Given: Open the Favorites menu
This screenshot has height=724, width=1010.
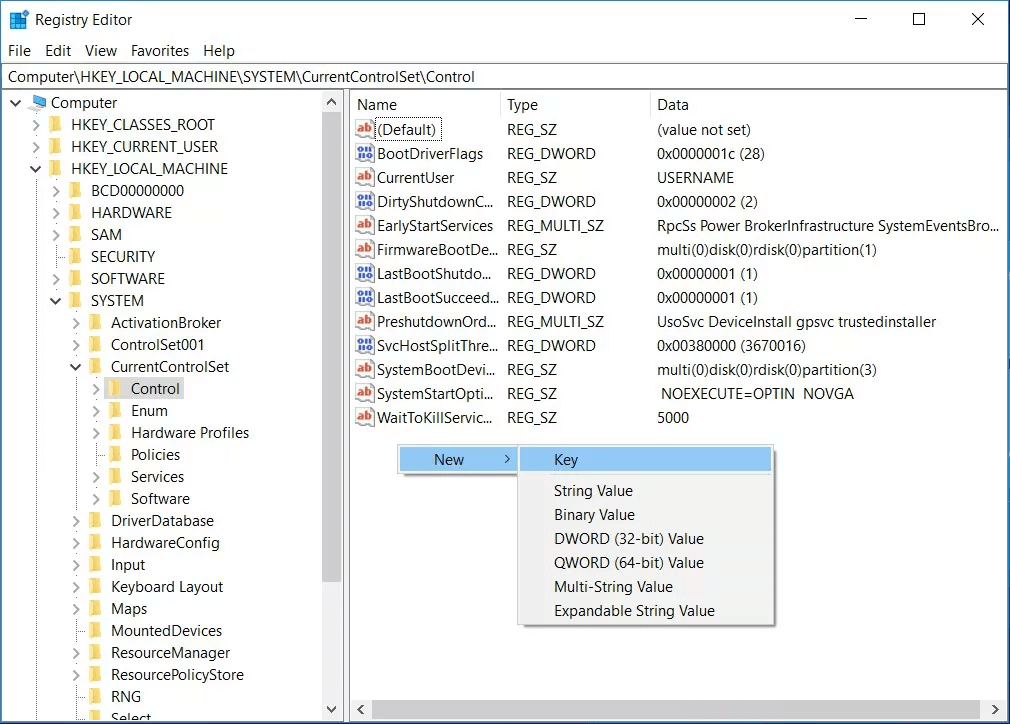Looking at the screenshot, I should (x=159, y=51).
